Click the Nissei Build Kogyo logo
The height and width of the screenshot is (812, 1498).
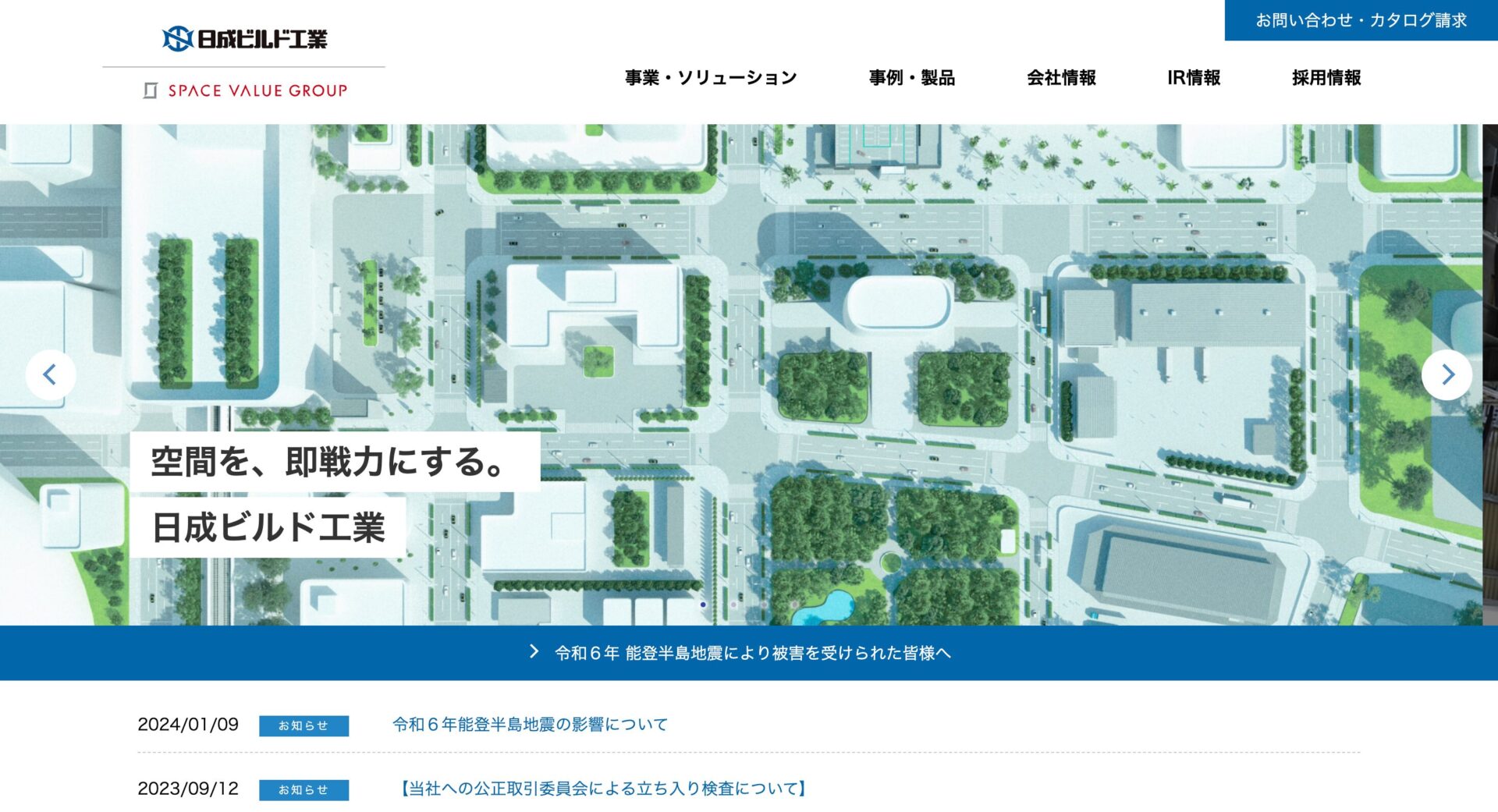[x=244, y=38]
